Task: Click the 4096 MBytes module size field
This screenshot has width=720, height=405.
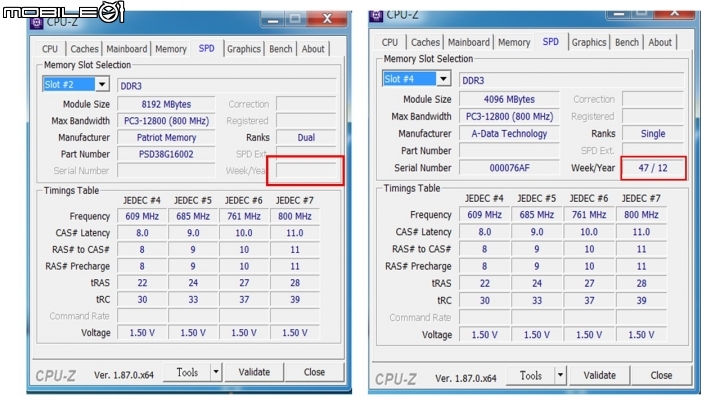Action: 509,99
